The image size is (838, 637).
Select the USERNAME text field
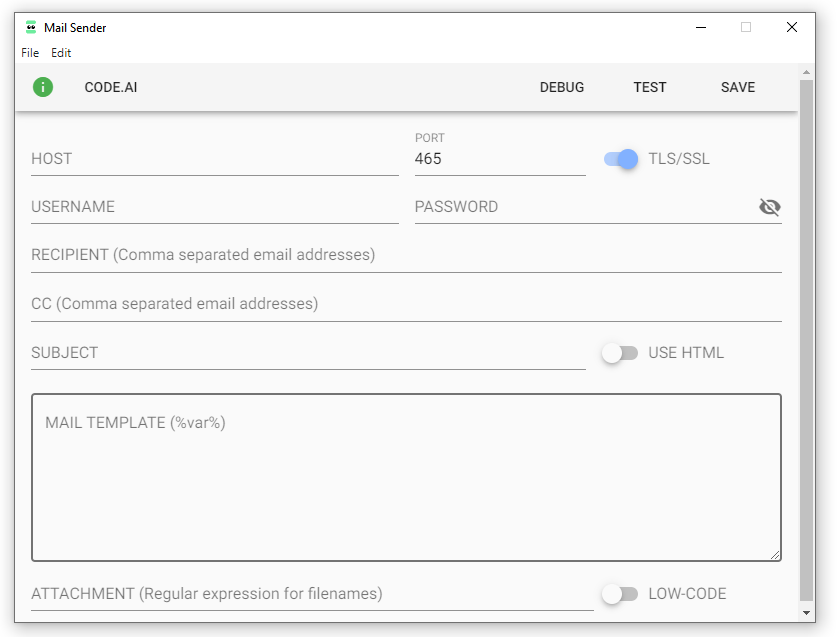click(x=214, y=207)
